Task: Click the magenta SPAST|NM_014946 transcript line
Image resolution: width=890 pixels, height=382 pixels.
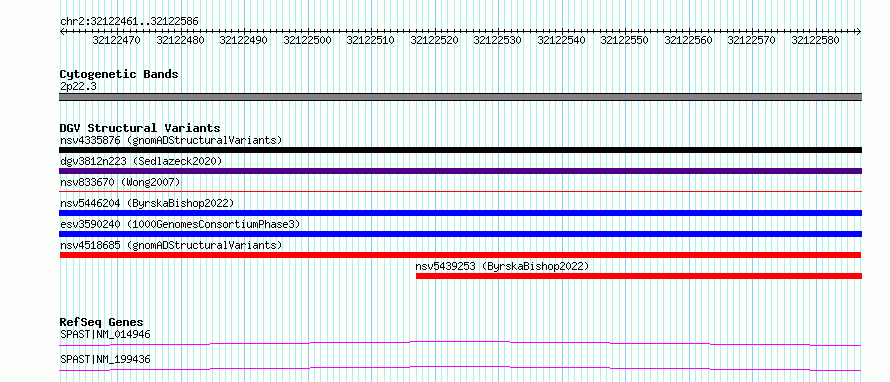Action: [460, 343]
